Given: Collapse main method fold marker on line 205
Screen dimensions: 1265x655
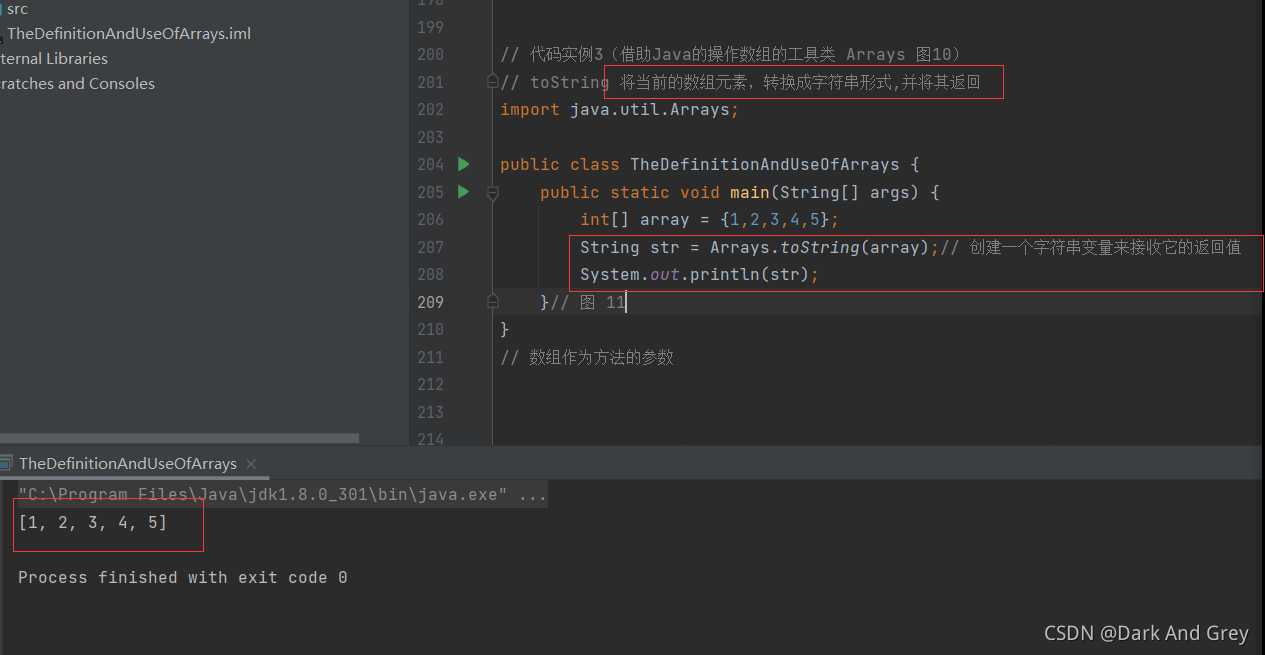Looking at the screenshot, I should (492, 192).
